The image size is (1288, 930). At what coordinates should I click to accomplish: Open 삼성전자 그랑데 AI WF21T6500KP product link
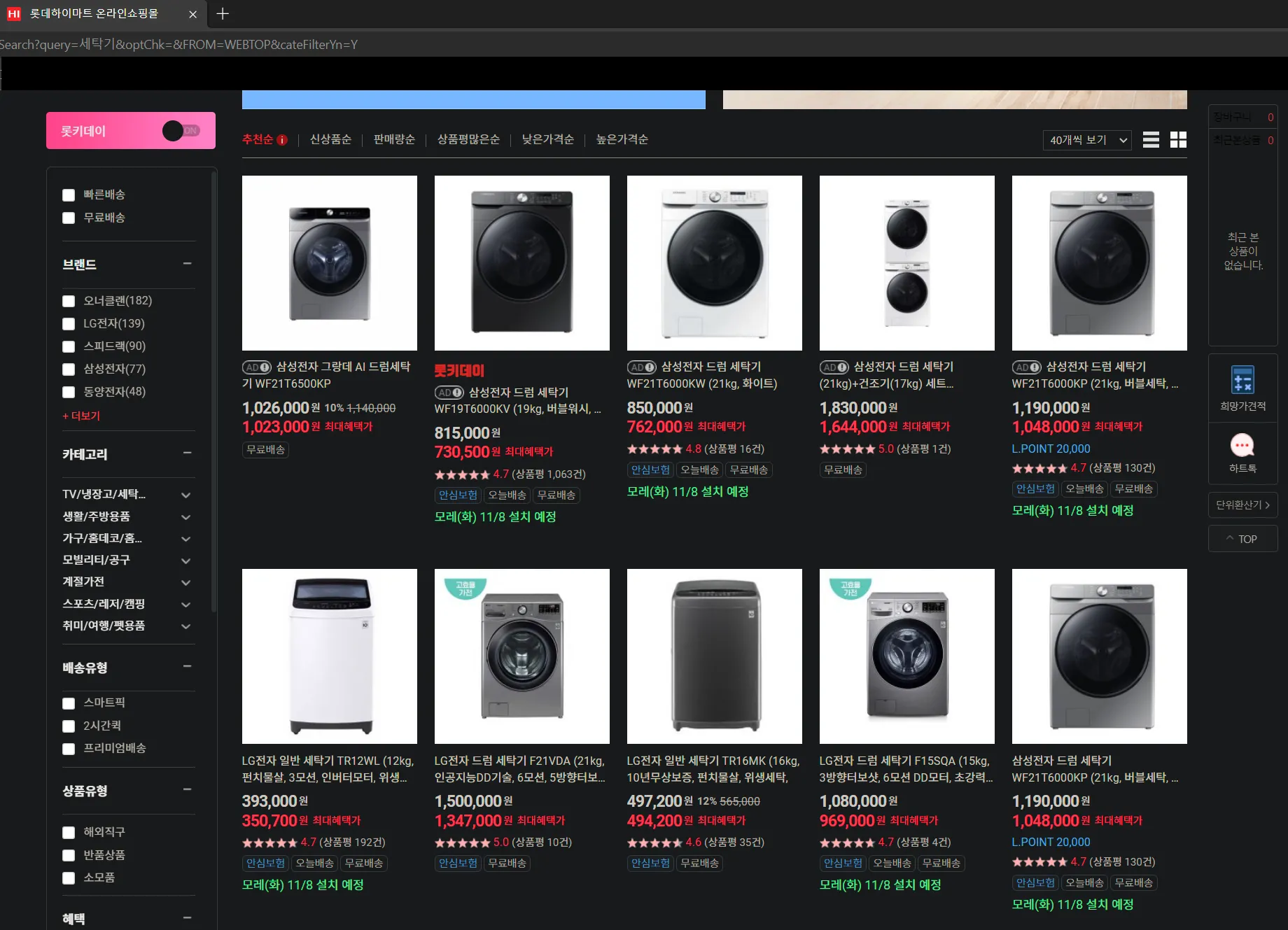(327, 375)
